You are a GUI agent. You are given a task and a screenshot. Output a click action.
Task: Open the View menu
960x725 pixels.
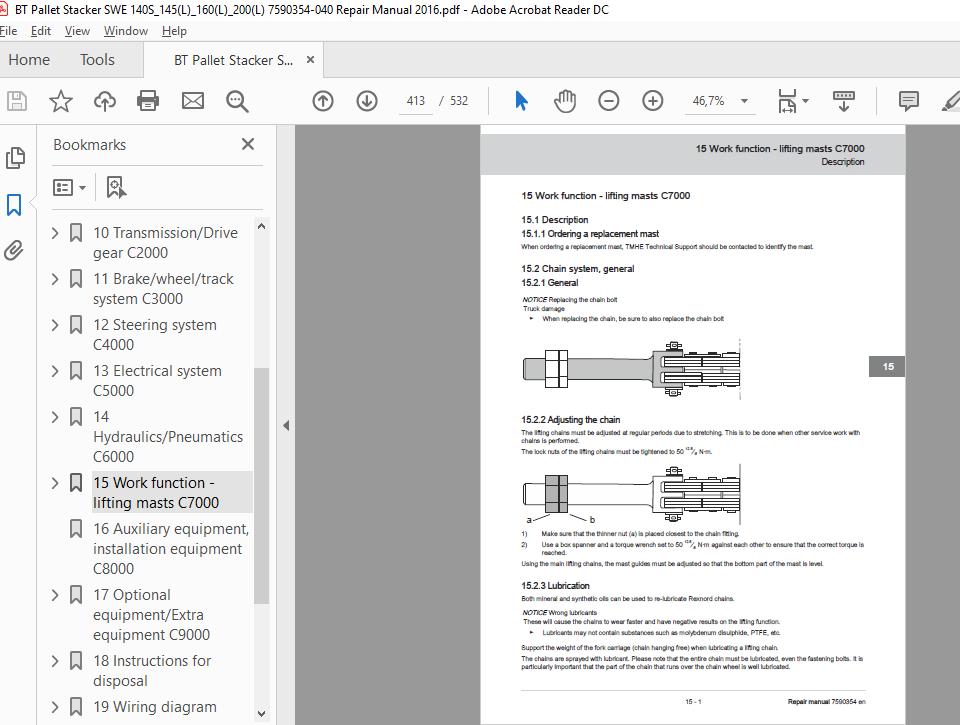(x=77, y=31)
